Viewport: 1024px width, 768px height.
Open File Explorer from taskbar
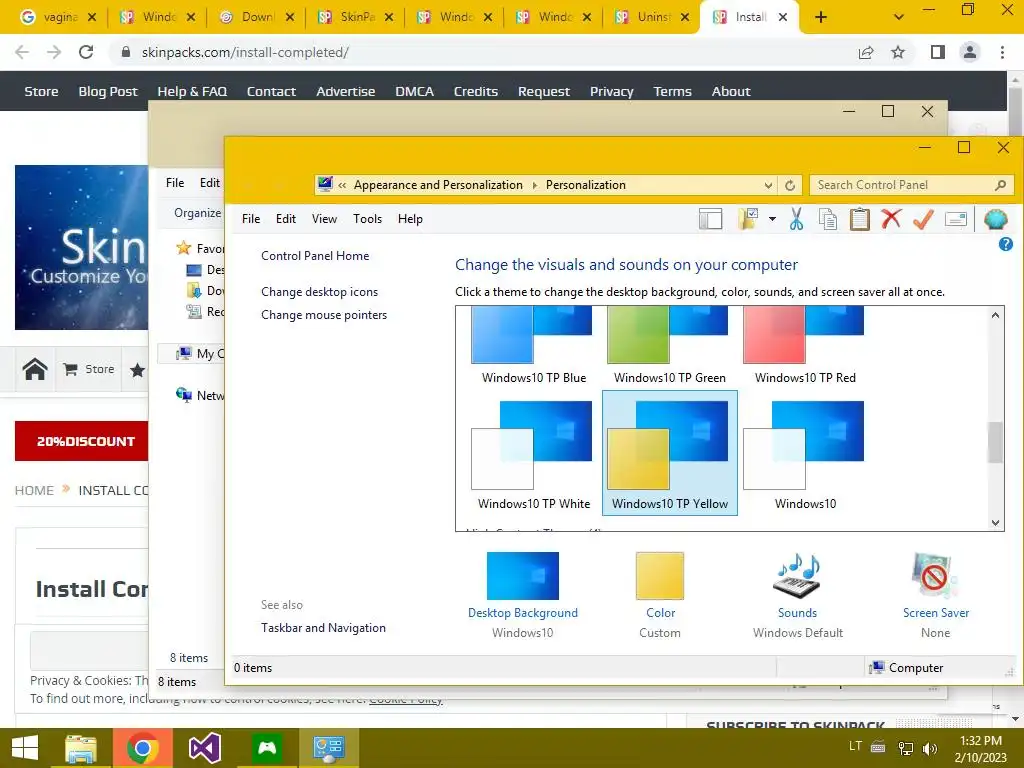pyautogui.click(x=80, y=748)
